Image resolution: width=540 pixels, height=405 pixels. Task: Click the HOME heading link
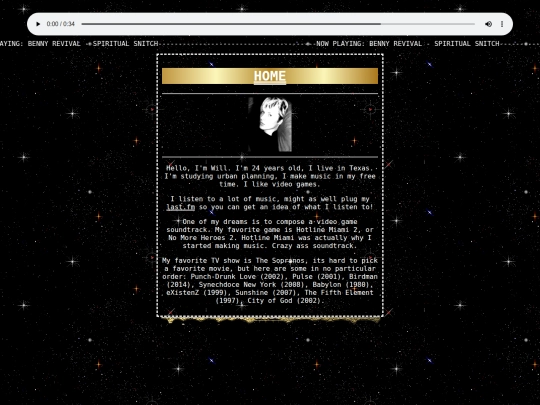[270, 76]
